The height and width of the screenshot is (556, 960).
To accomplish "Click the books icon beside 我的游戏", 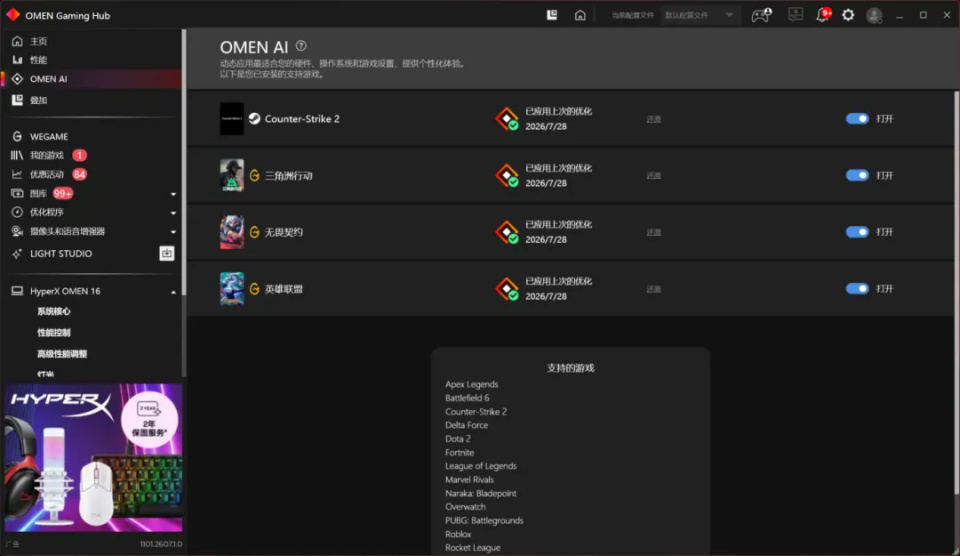I will coord(17,156).
